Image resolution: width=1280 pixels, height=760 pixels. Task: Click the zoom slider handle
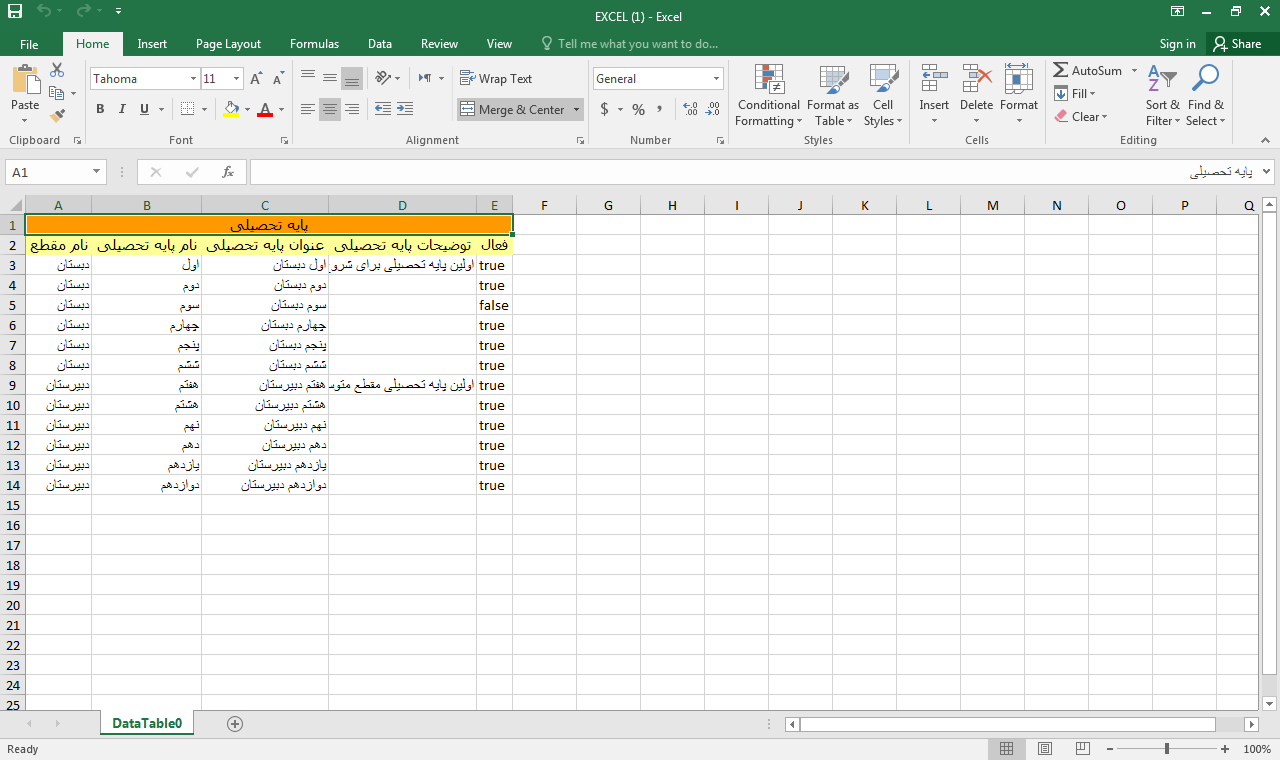(x=1166, y=749)
